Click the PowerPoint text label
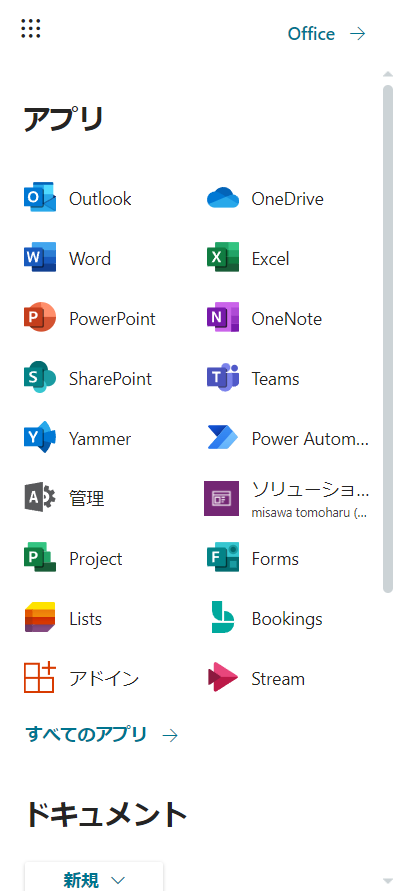398x891 pixels. coord(112,319)
